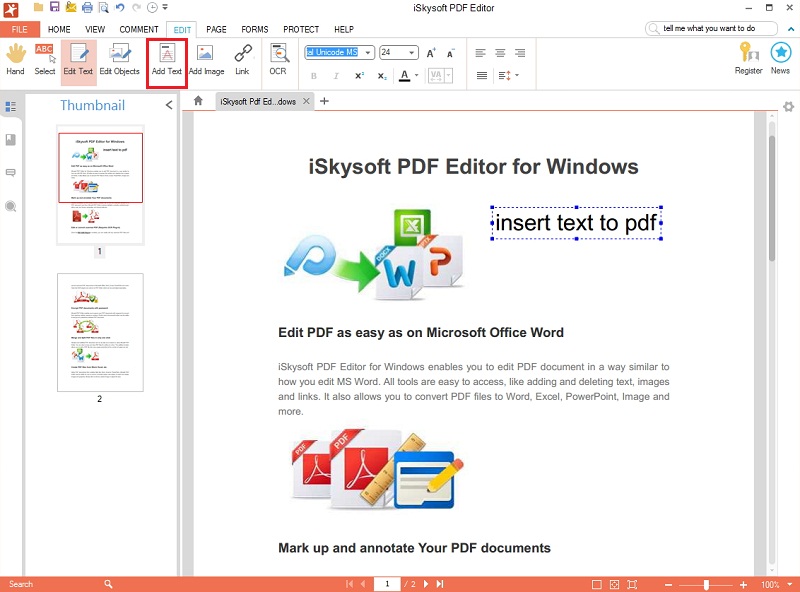Close the iSkysoft Pdf Ed...dows document tab

306,101
